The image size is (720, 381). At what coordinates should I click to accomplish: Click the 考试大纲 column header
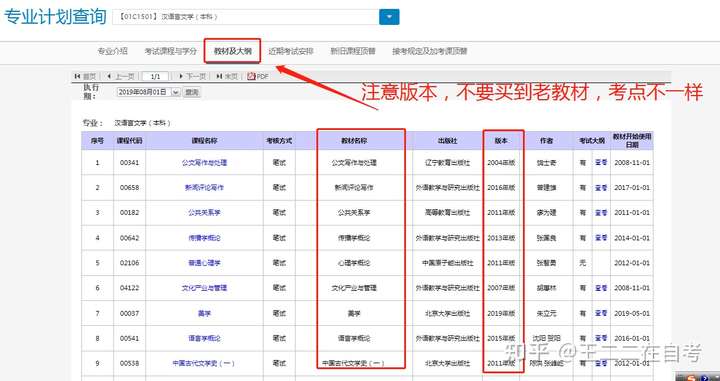tap(591, 141)
